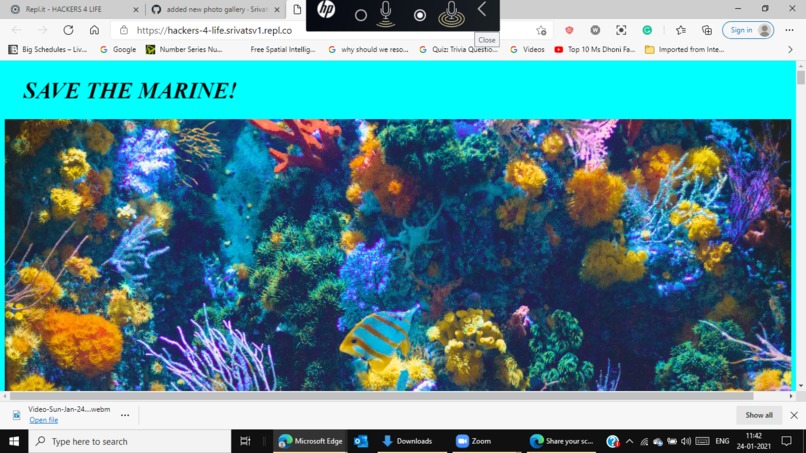Refresh the current page
This screenshot has width=806, height=453.
(x=68, y=30)
